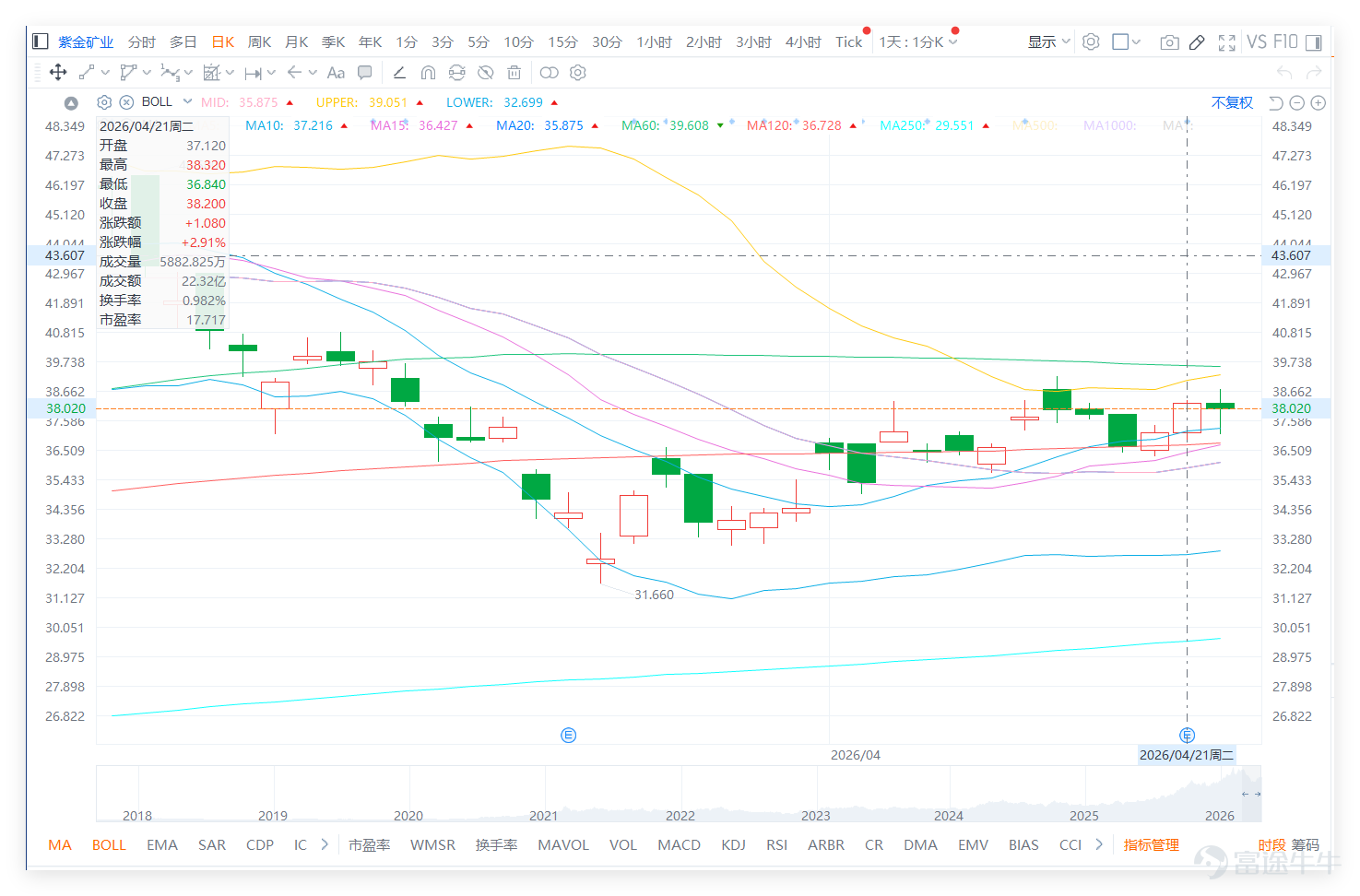This screenshot has width=1360, height=896.
Task: Click the sync drawings icon
Action: [x=456, y=72]
